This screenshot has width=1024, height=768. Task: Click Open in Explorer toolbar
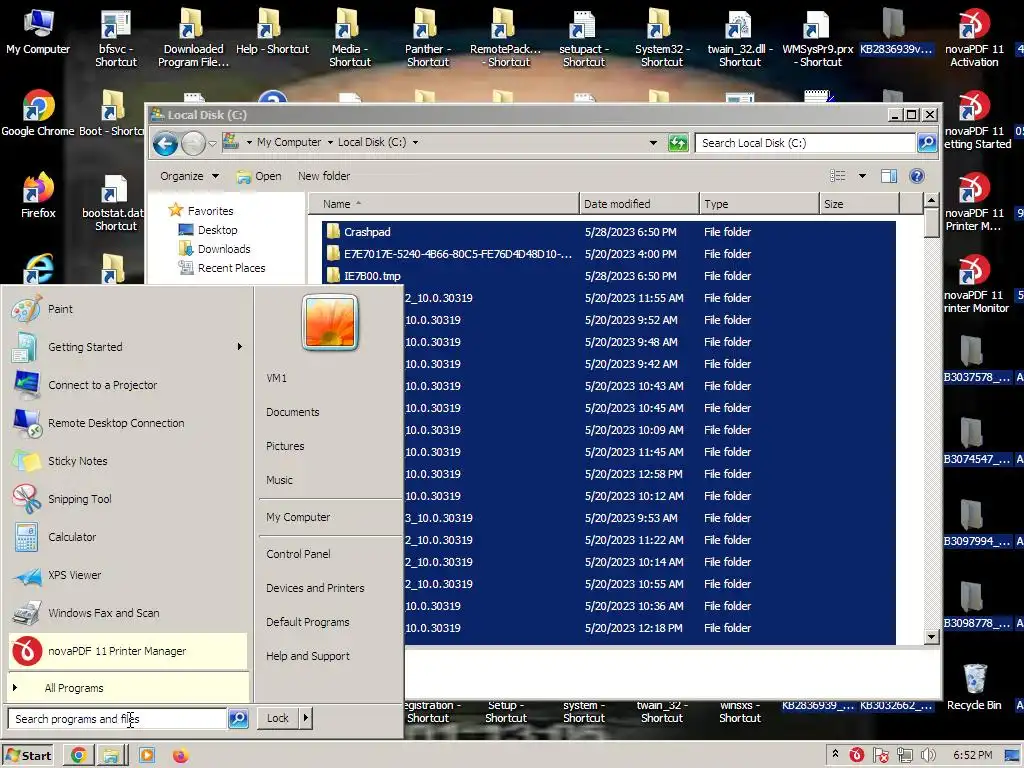click(259, 176)
